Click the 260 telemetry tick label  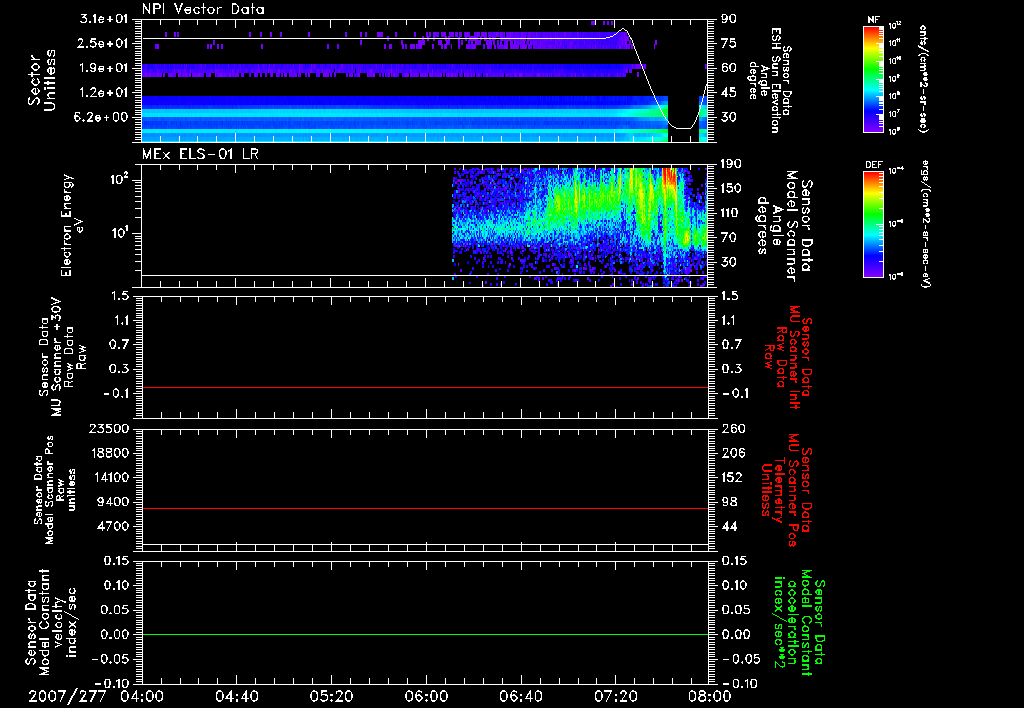click(731, 428)
